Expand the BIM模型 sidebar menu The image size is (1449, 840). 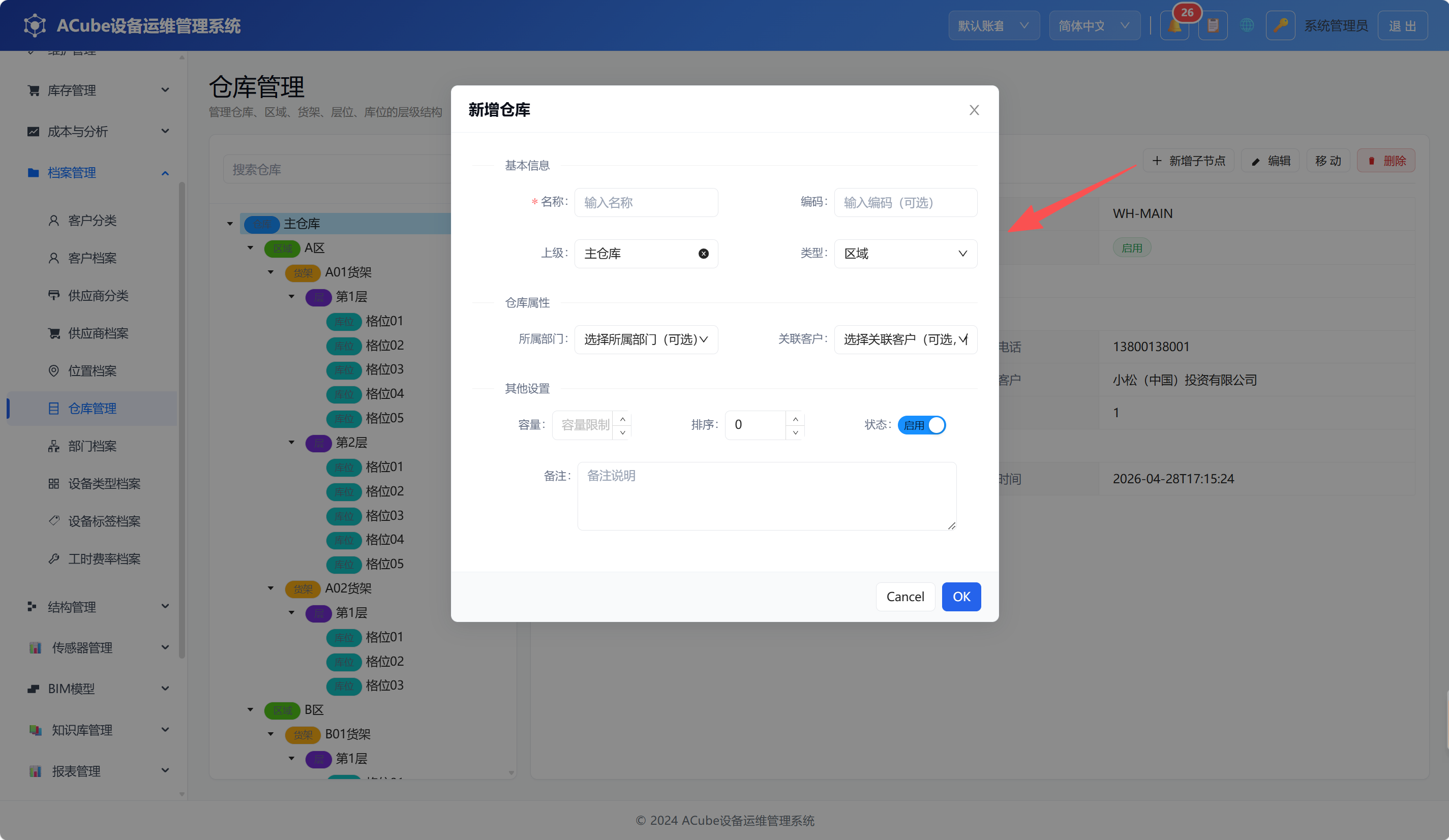[x=98, y=689]
